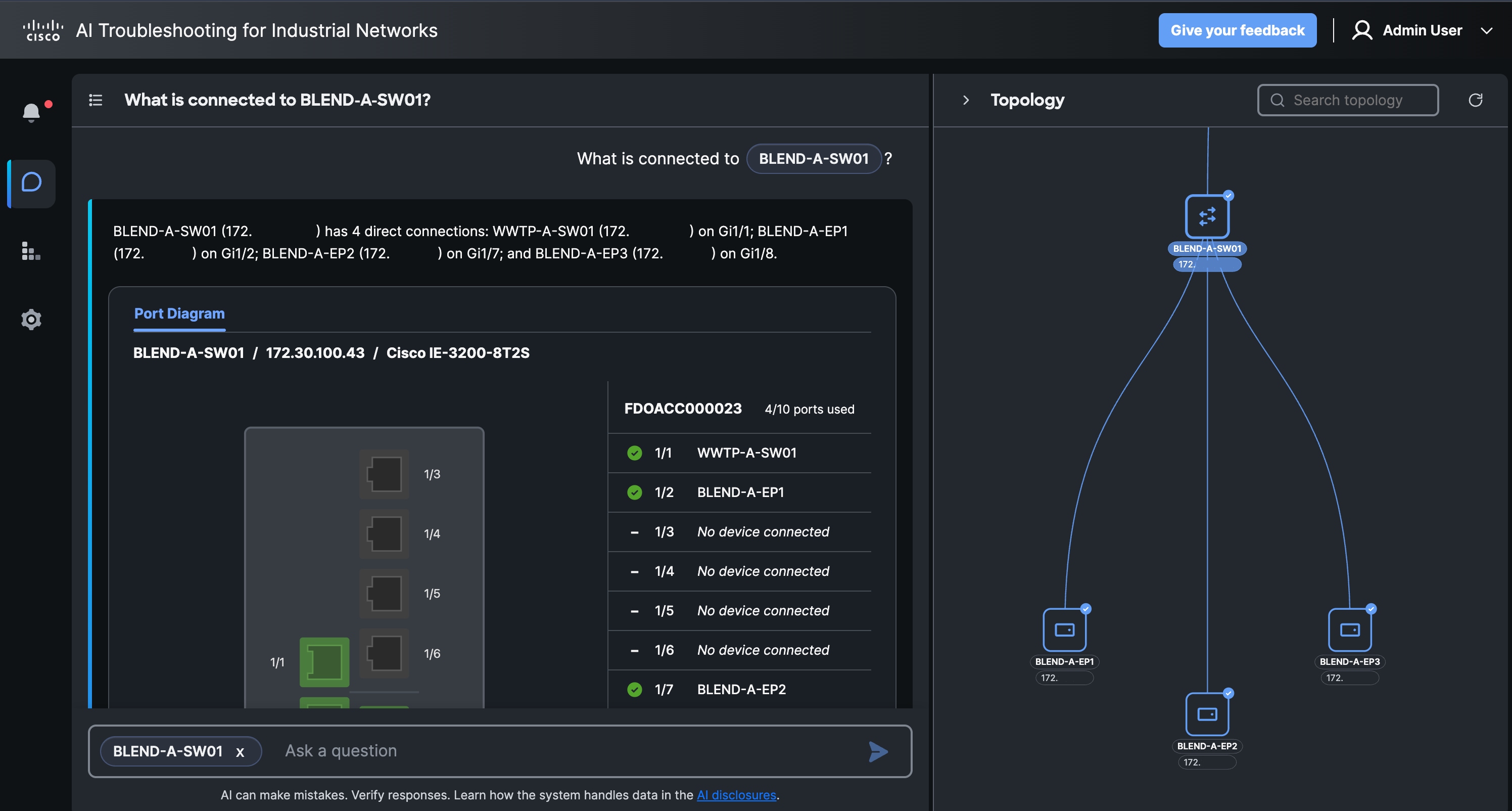Image resolution: width=1512 pixels, height=811 pixels.
Task: Click port 1/6 in the port diagram
Action: click(384, 653)
